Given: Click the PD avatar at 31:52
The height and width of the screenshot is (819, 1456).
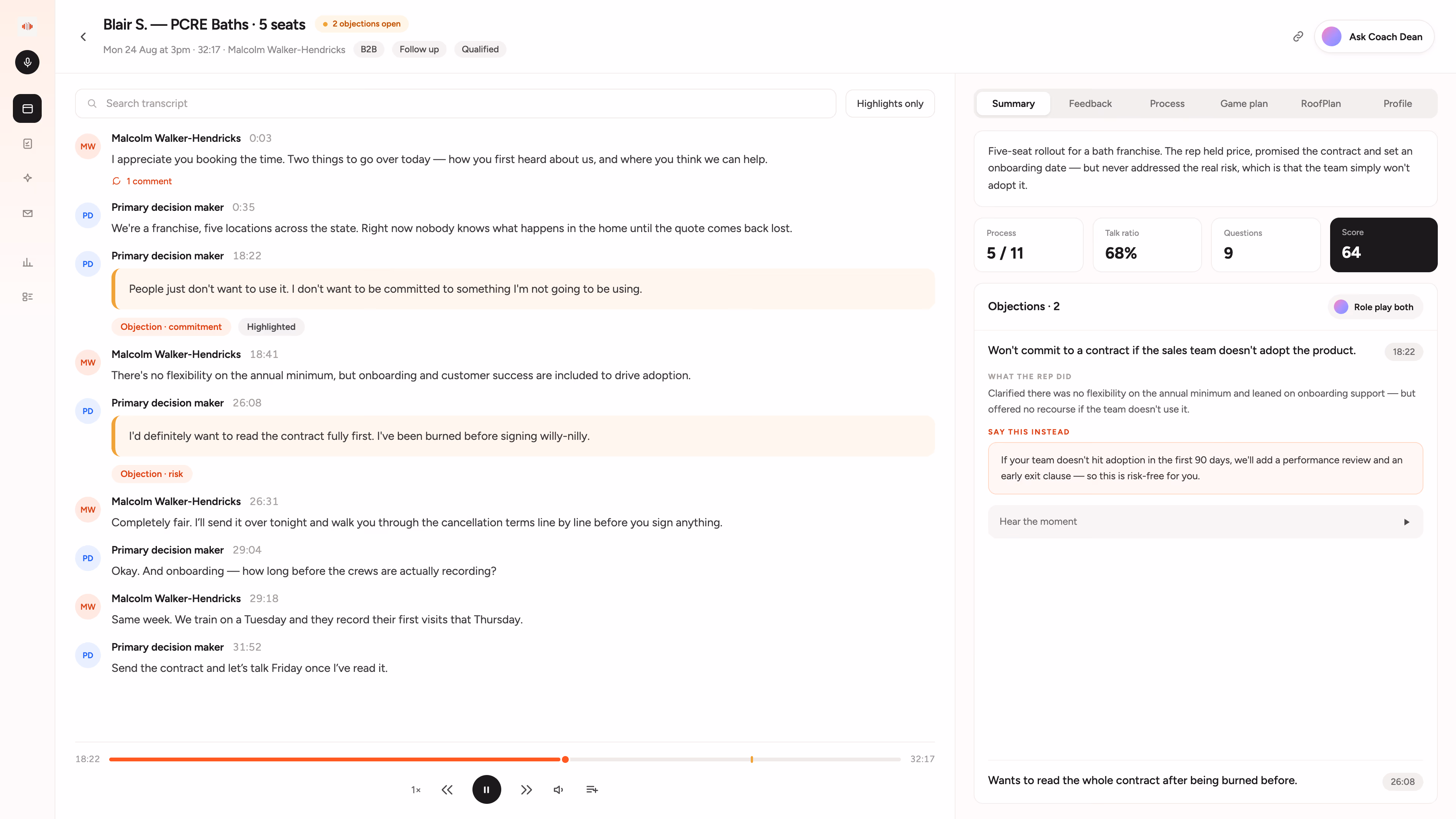Looking at the screenshot, I should 88,655.
